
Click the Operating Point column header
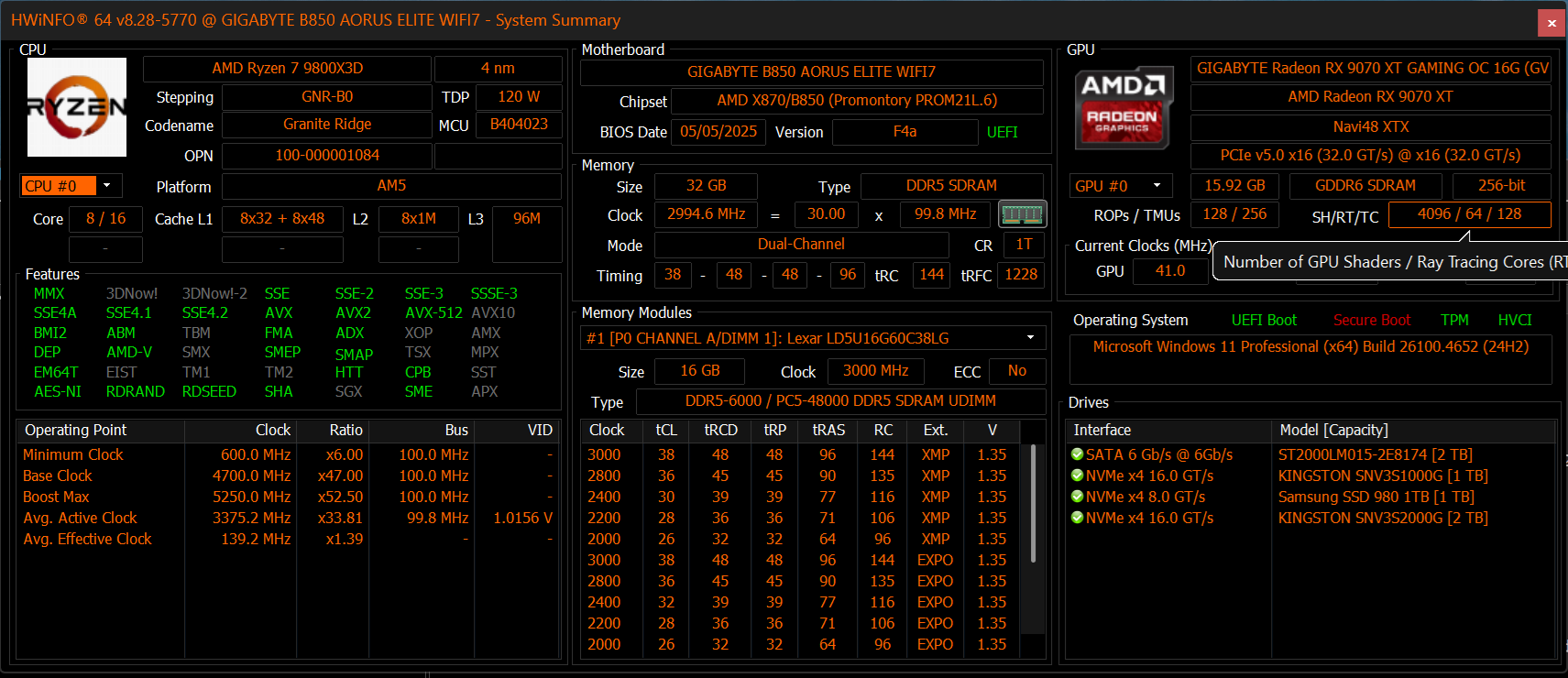coord(101,431)
